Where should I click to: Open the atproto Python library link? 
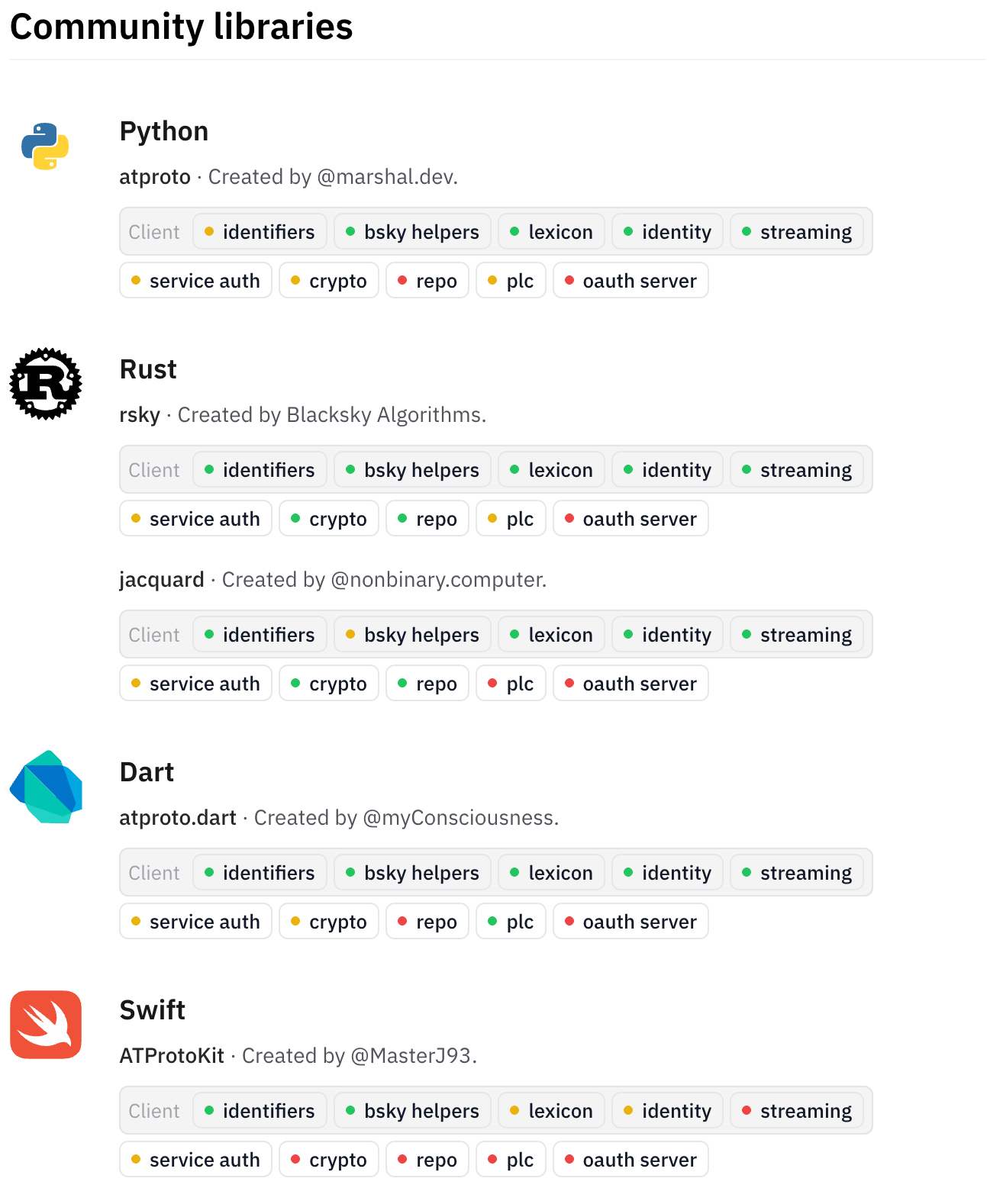155,177
